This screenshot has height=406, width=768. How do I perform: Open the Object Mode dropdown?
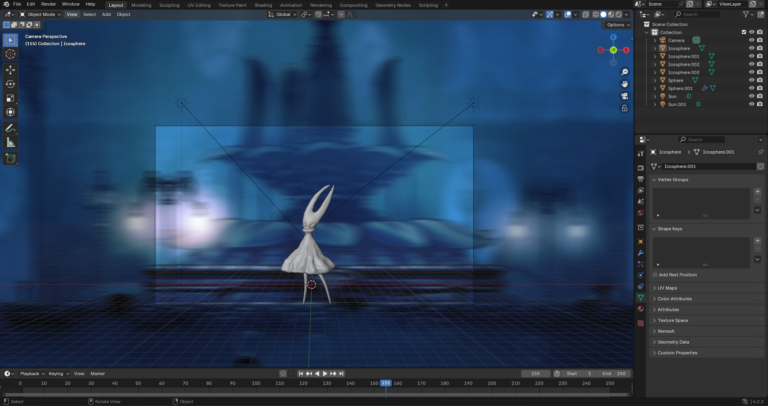click(x=40, y=14)
